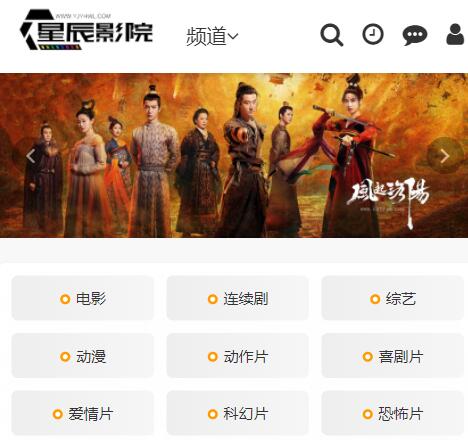Expand the 频道 channel dropdown
The width and height of the screenshot is (468, 440).
pyautogui.click(x=212, y=36)
